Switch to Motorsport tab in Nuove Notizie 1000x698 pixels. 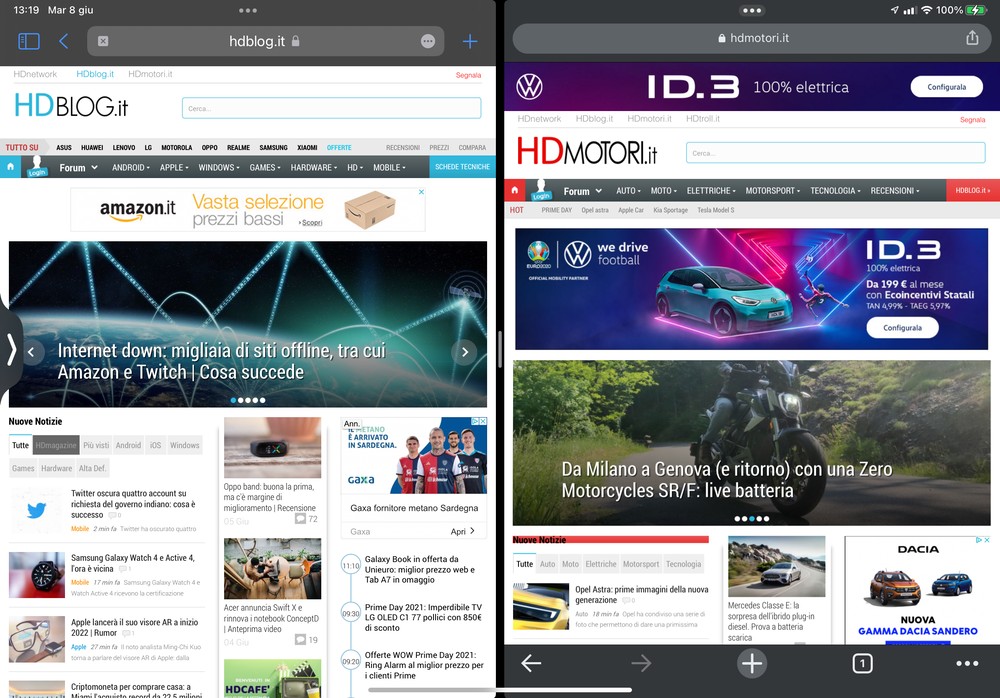click(641, 564)
